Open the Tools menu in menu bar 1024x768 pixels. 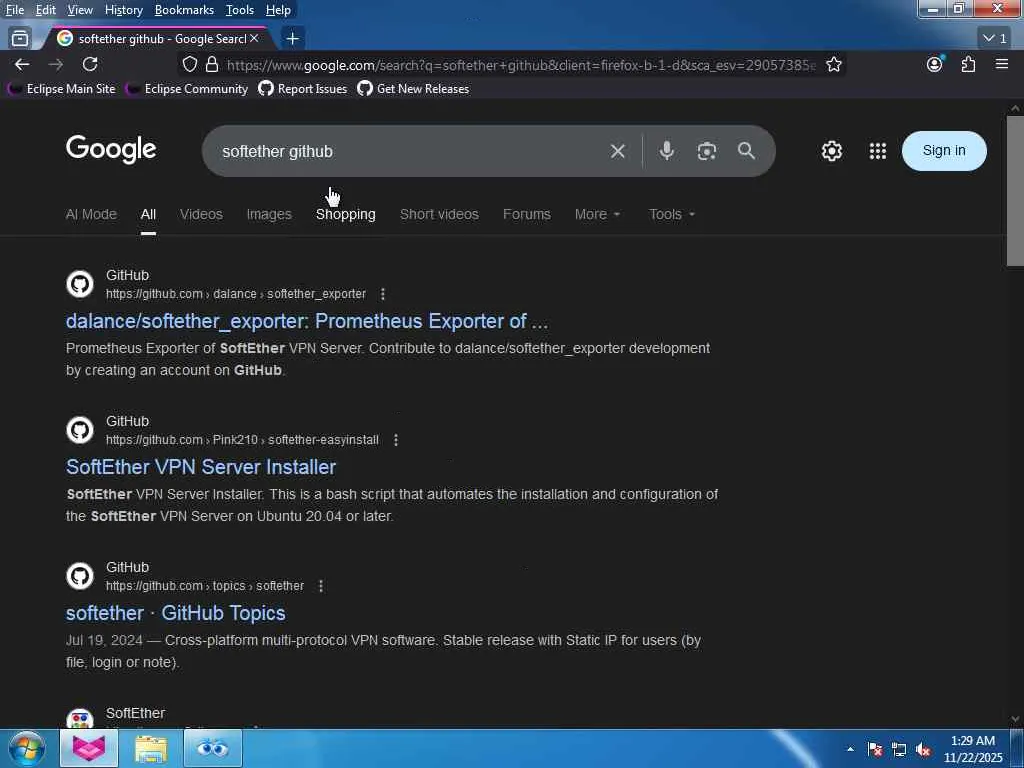click(x=240, y=10)
